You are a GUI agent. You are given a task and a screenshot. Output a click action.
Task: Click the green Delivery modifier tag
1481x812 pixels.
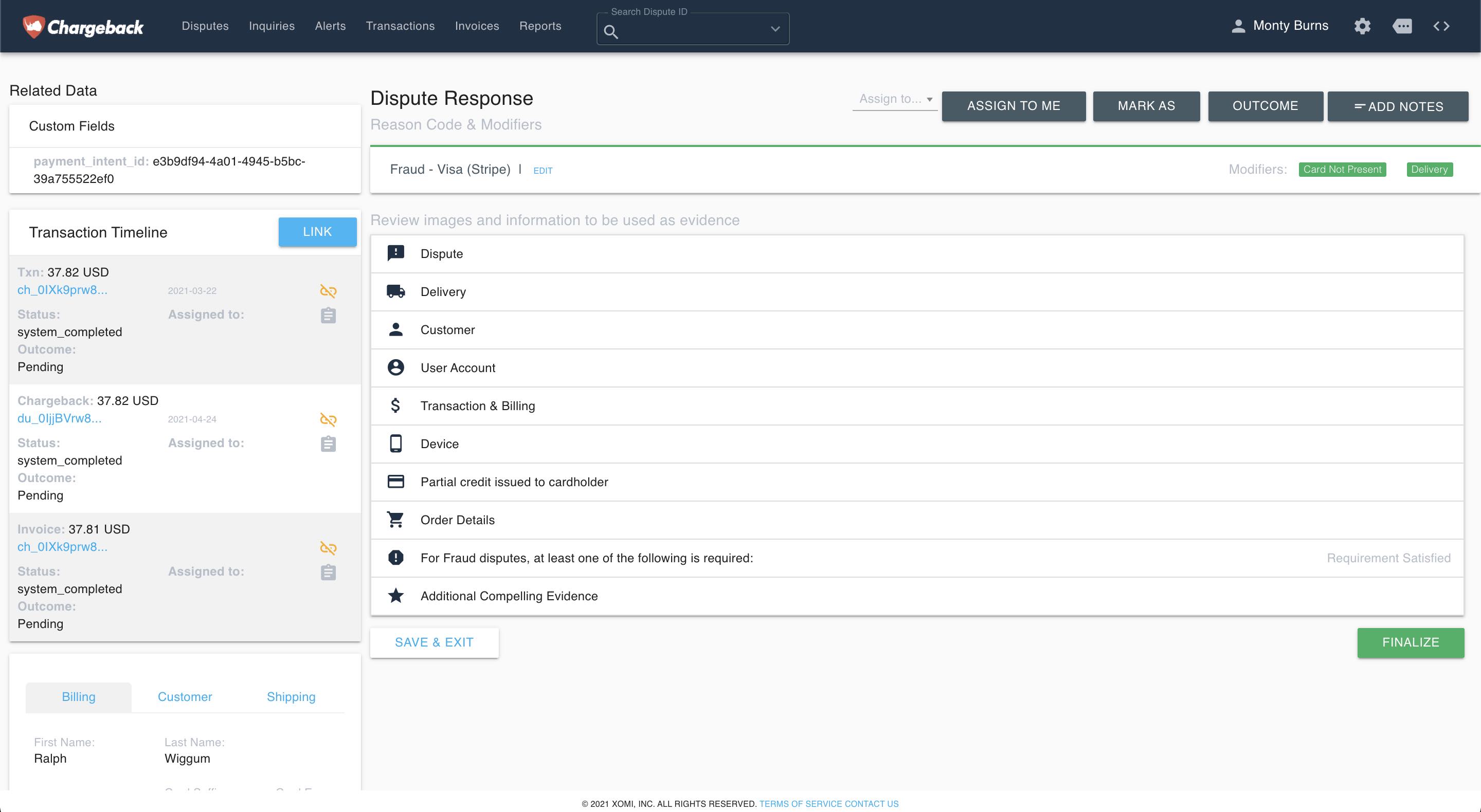pyautogui.click(x=1429, y=170)
